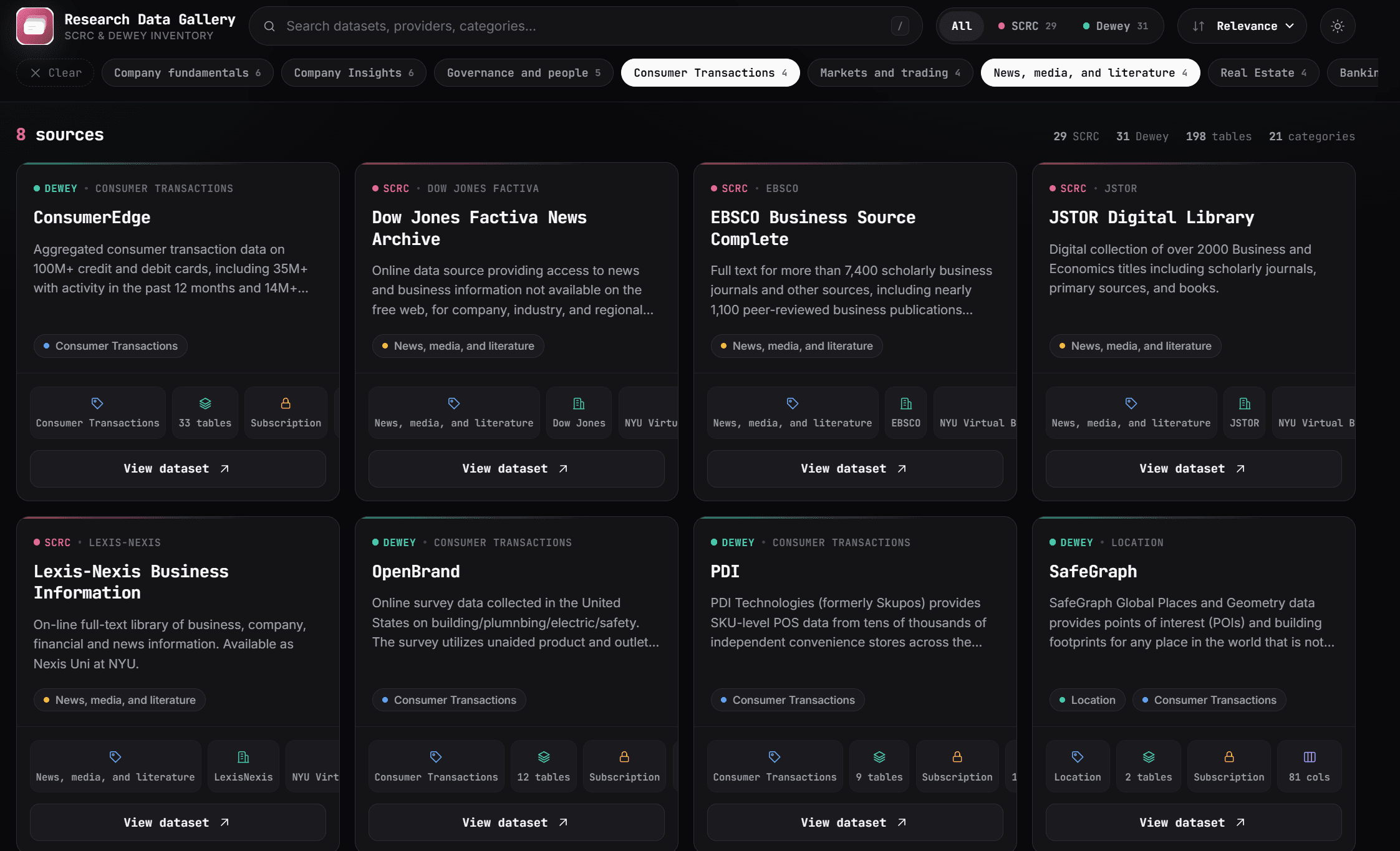Viewport: 1400px width, 851px height.
Task: View the JSTOR Digital Library dataset
Action: pos(1193,468)
